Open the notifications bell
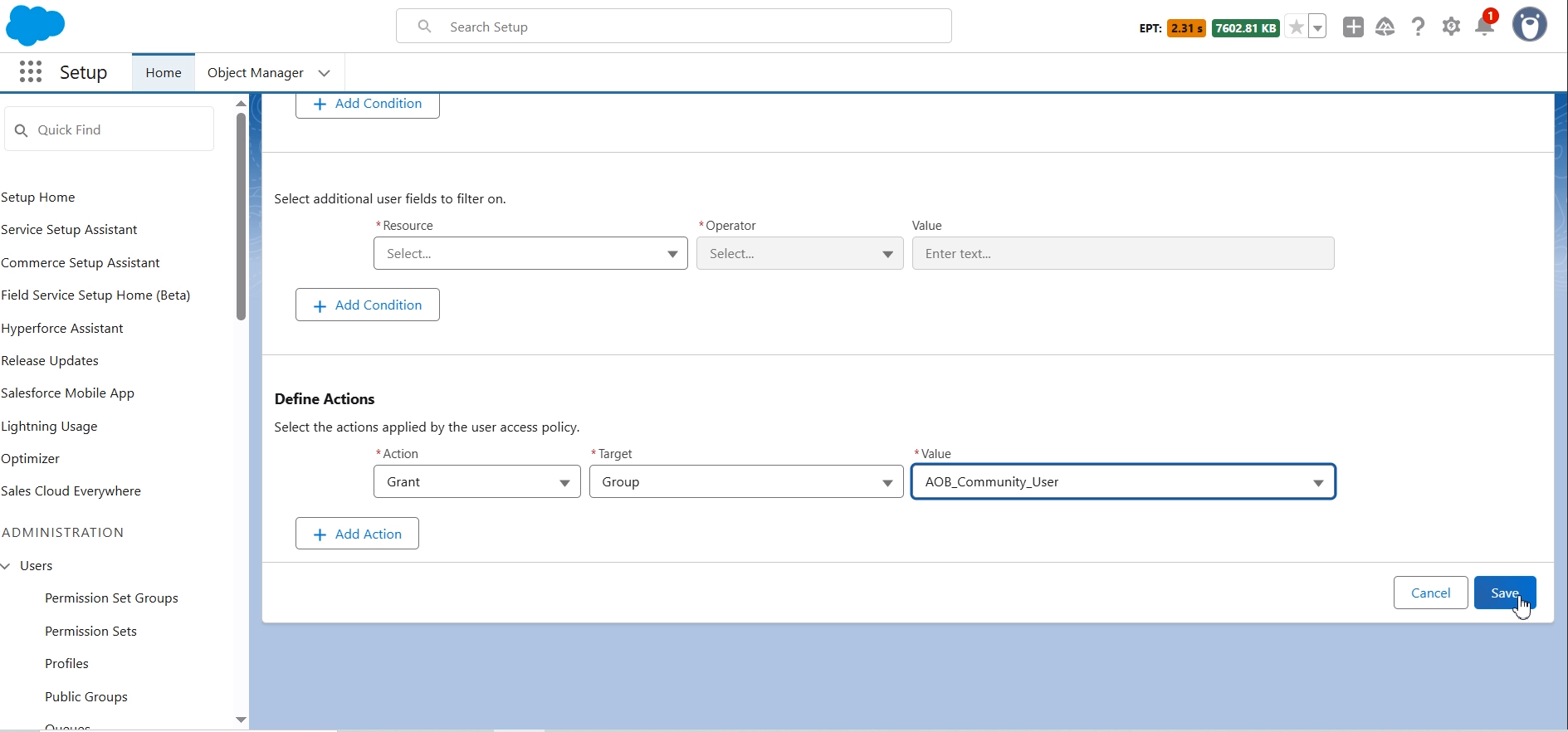 (x=1485, y=26)
